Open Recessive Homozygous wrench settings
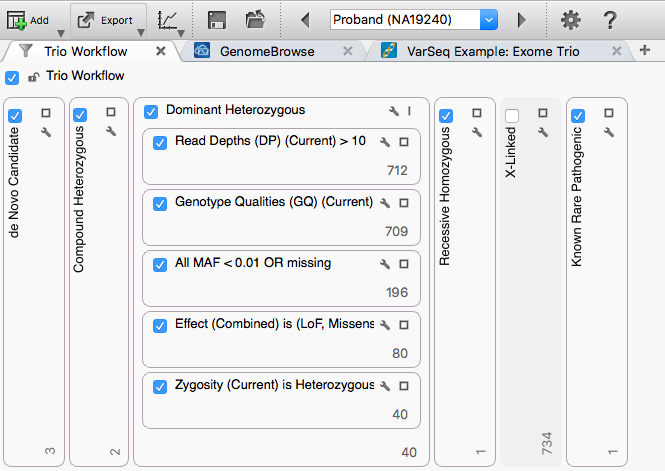665x471 pixels. pyautogui.click(x=477, y=132)
